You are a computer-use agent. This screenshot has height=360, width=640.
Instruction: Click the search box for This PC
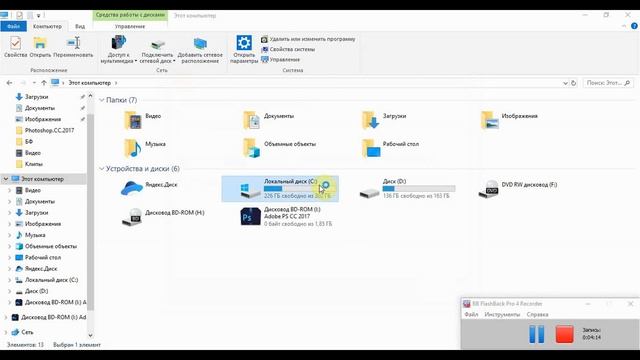[x=608, y=83]
